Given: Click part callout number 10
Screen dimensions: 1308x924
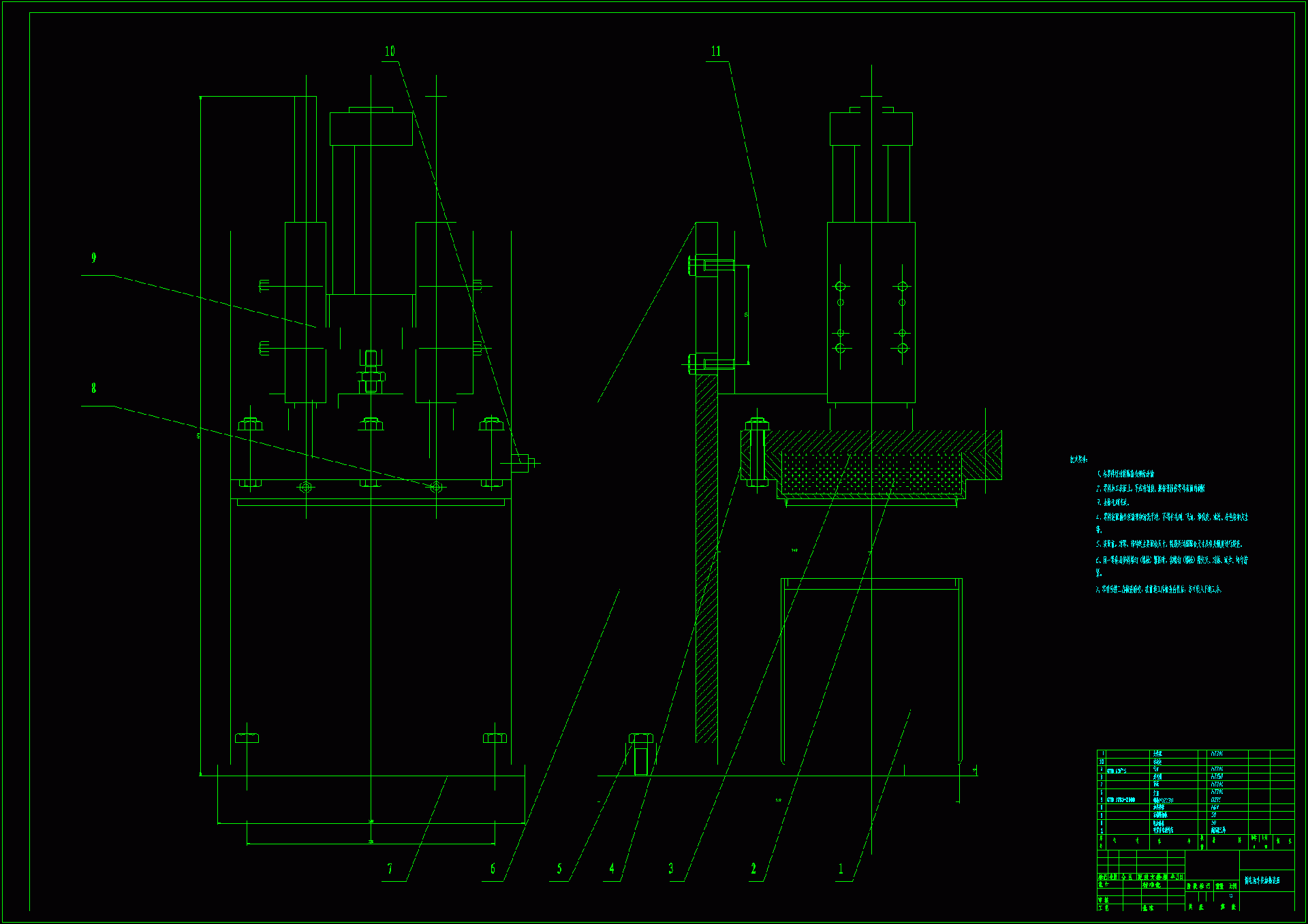Looking at the screenshot, I should [x=390, y=52].
